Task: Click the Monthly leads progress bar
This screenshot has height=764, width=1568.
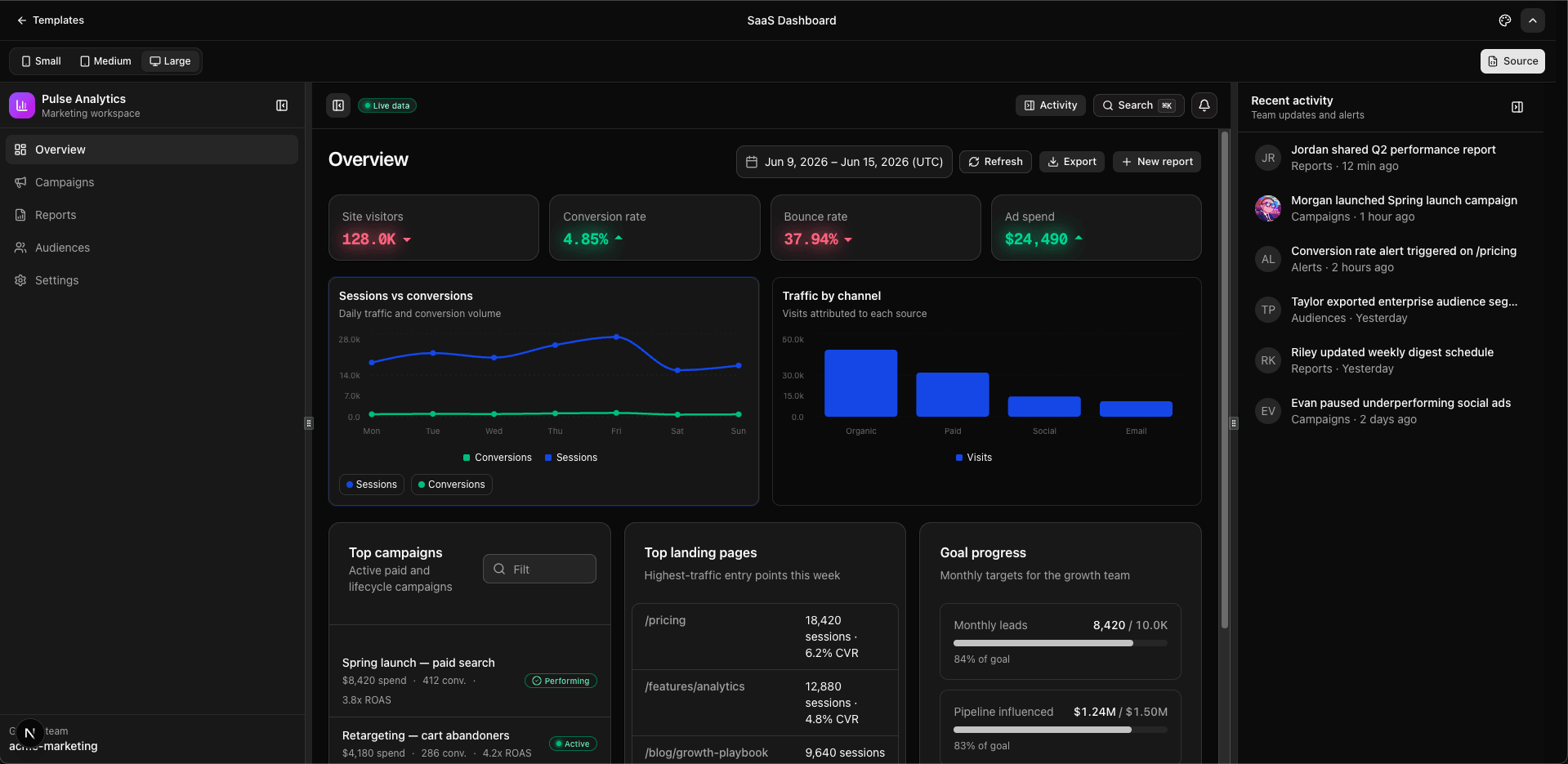Action: [1061, 643]
